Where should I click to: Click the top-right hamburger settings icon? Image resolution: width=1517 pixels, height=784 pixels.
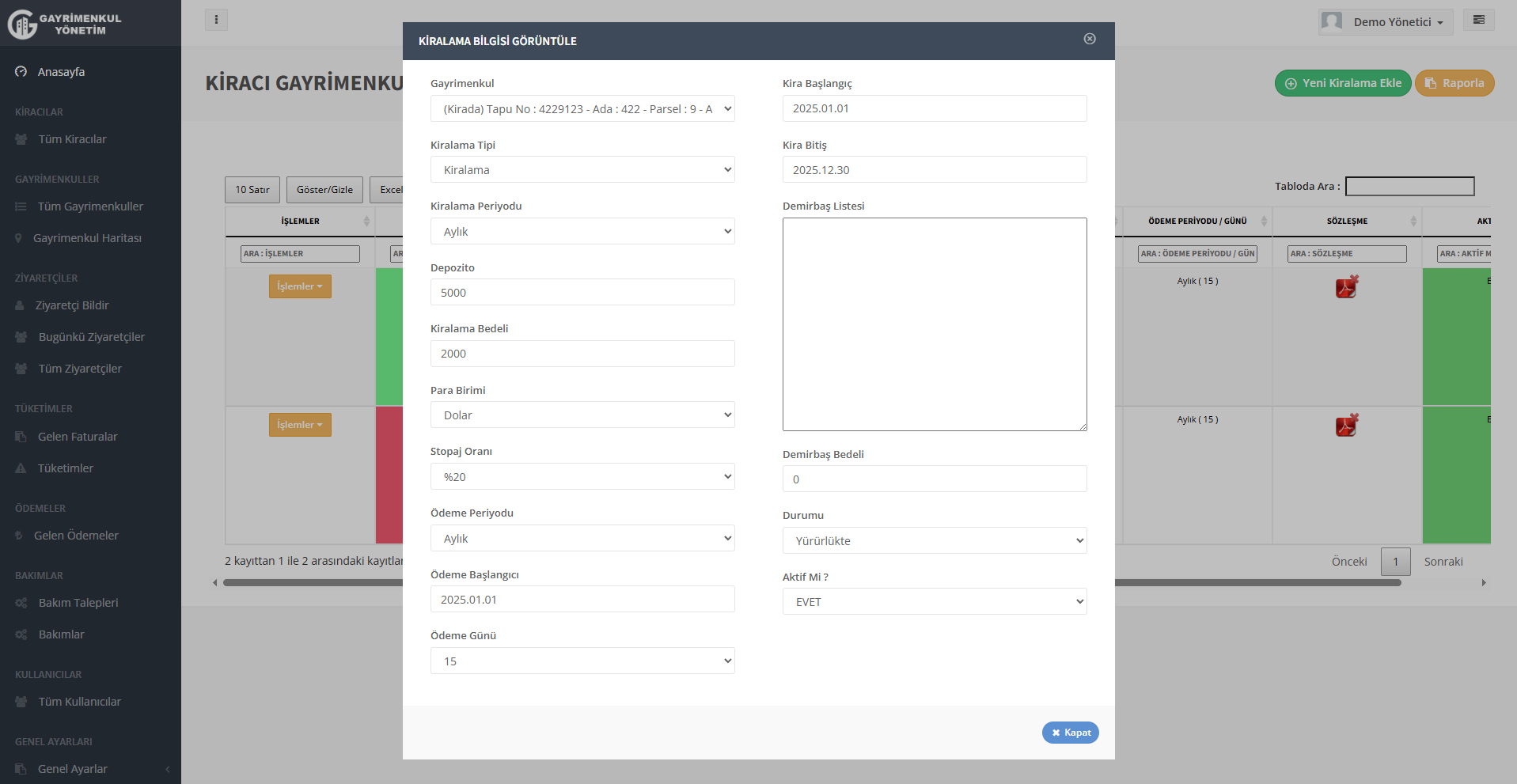1478,20
